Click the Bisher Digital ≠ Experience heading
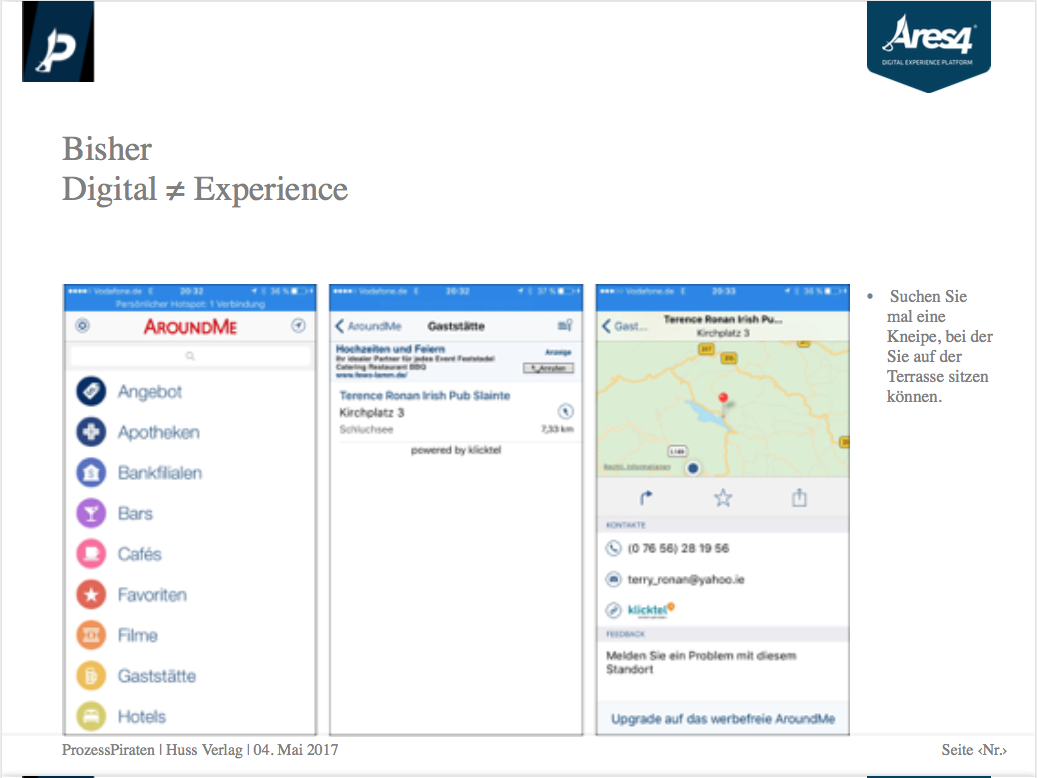This screenshot has width=1037, height=778. point(205,169)
